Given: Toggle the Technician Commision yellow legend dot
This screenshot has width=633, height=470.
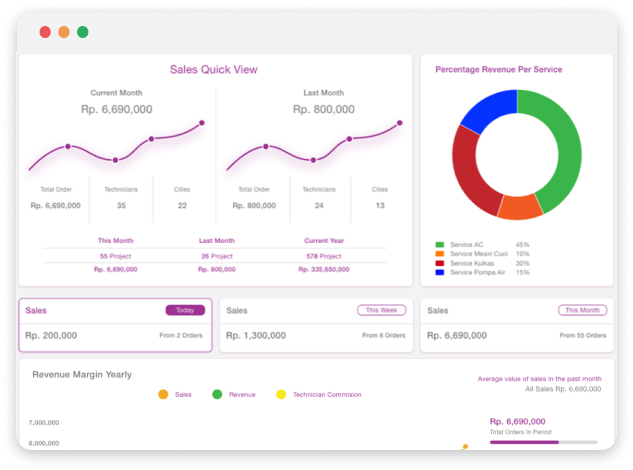Looking at the screenshot, I should point(281,395).
